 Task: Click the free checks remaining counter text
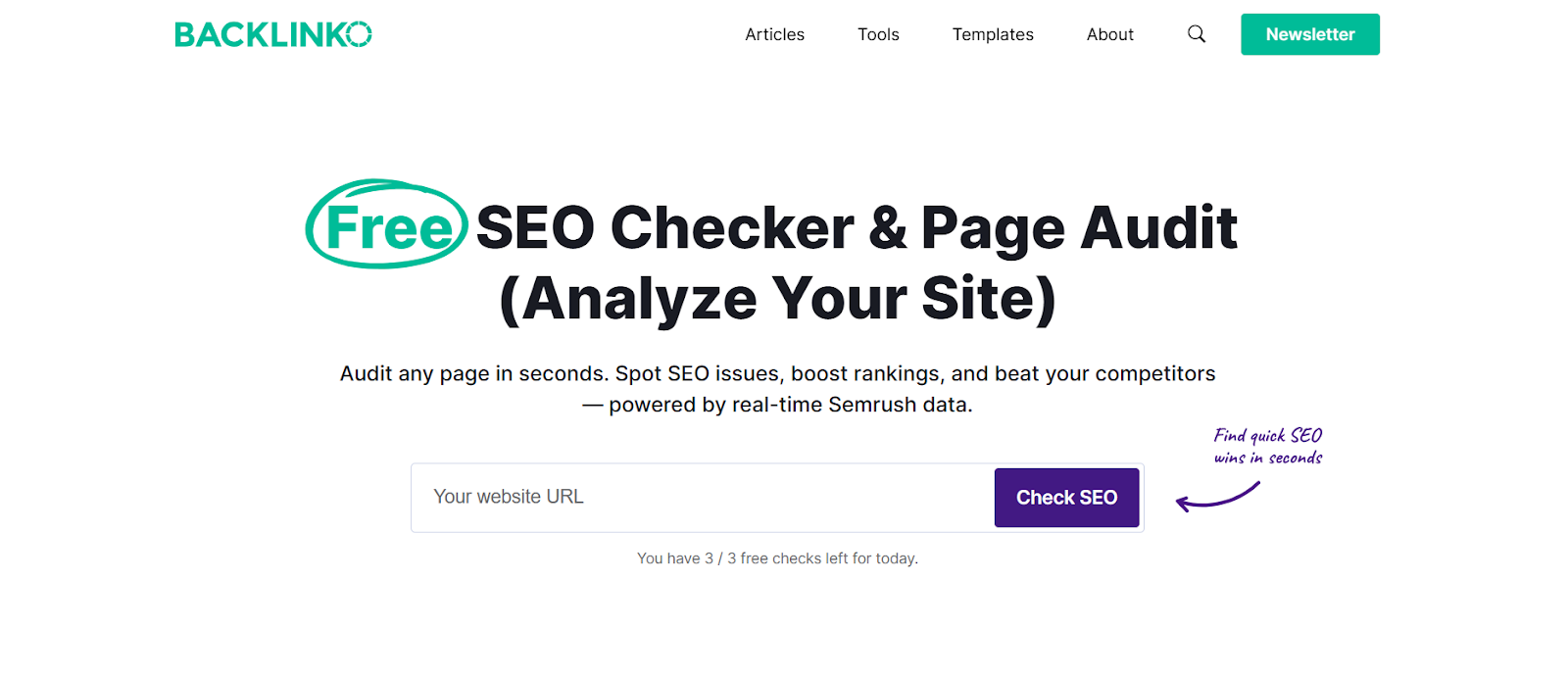[x=777, y=557]
